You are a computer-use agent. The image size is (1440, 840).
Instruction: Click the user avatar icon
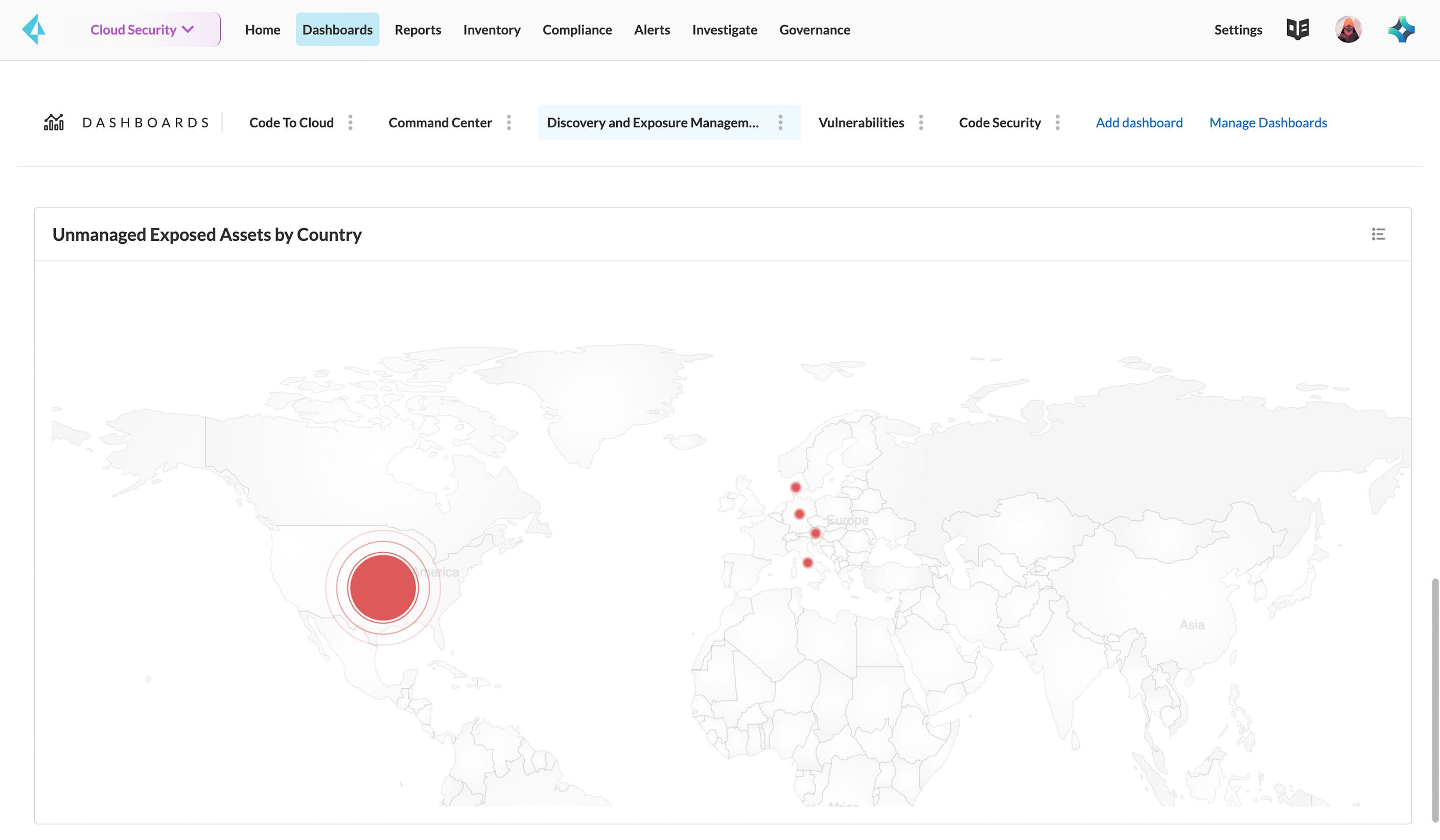coord(1348,29)
